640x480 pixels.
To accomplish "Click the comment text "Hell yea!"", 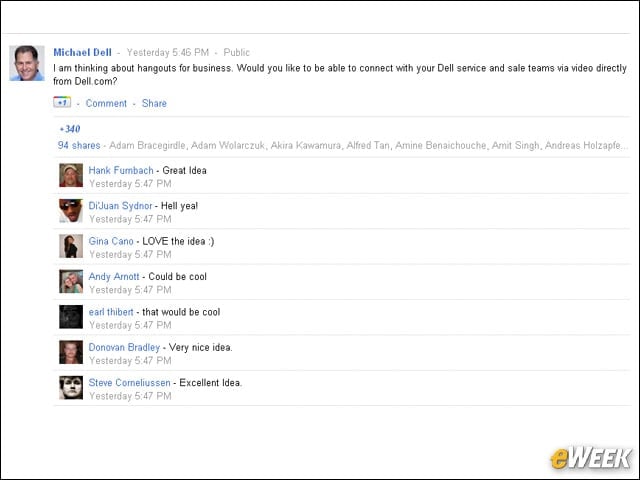I will pyautogui.click(x=180, y=206).
